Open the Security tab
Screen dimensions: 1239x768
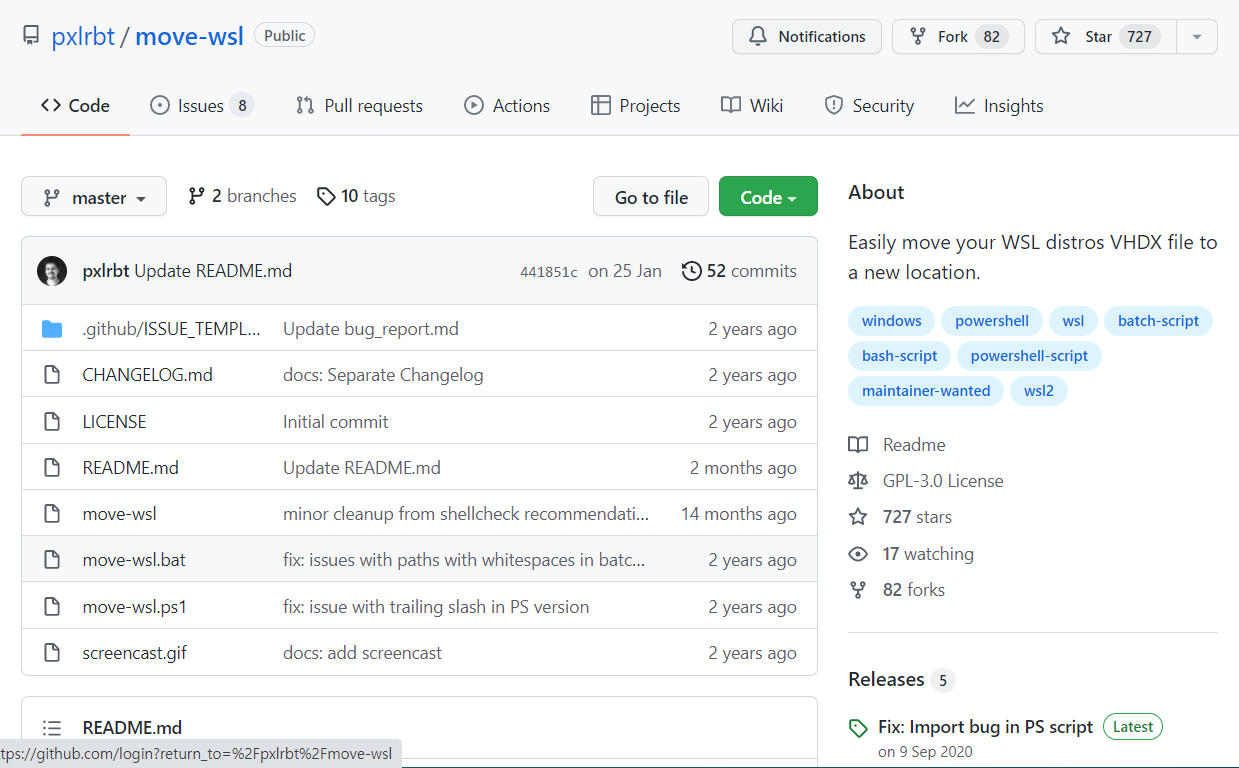[869, 106]
